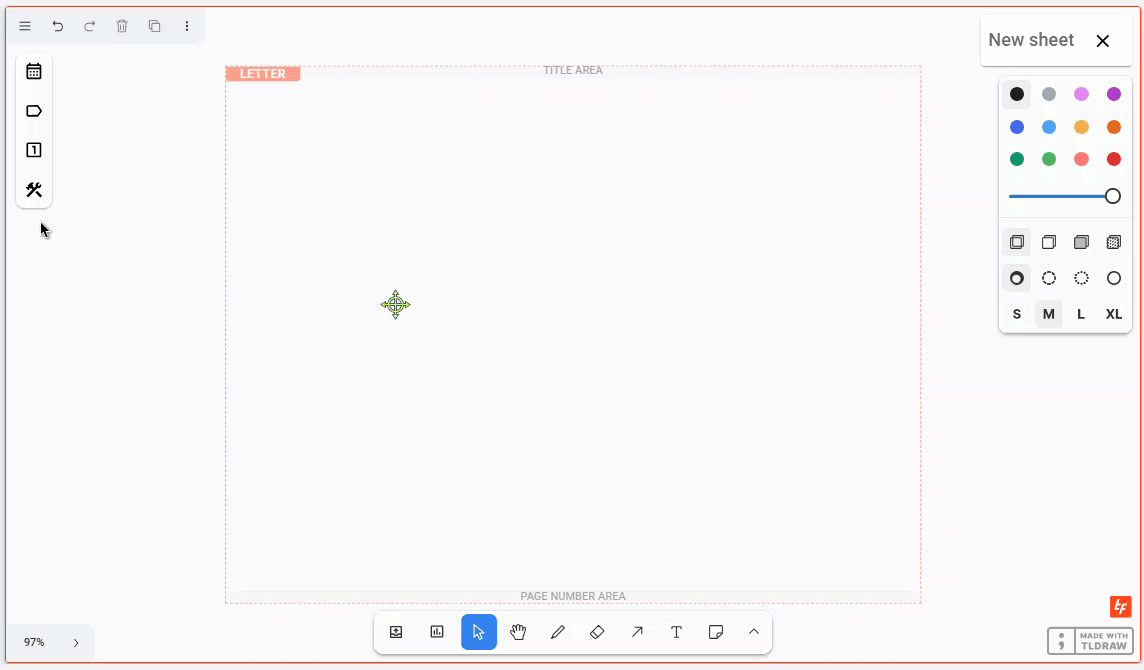The height and width of the screenshot is (670, 1144).
Task: Open the three-dot more options menu
Action: click(187, 26)
